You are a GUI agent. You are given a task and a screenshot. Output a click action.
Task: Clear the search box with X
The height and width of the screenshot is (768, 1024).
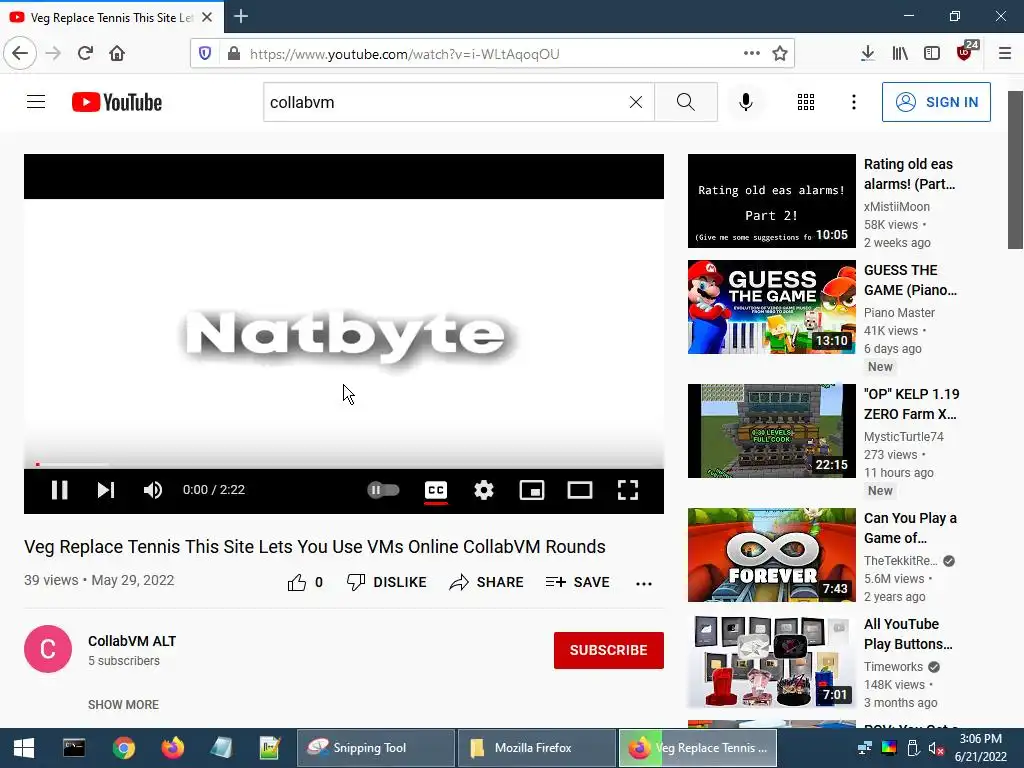tap(635, 102)
